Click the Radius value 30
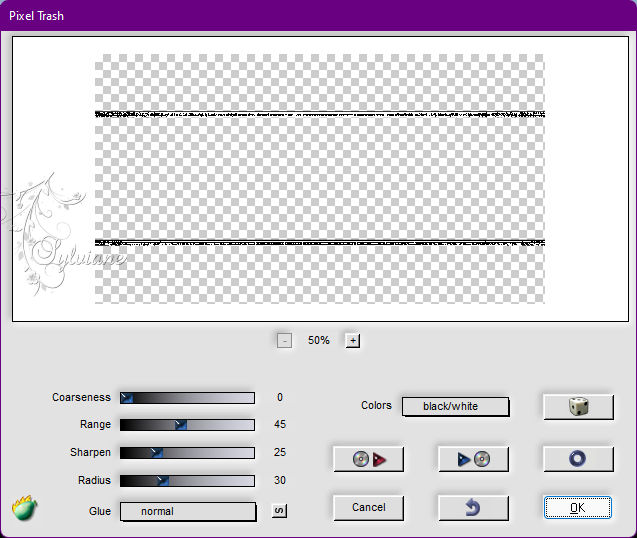This screenshot has height=538, width=637. pyautogui.click(x=280, y=480)
